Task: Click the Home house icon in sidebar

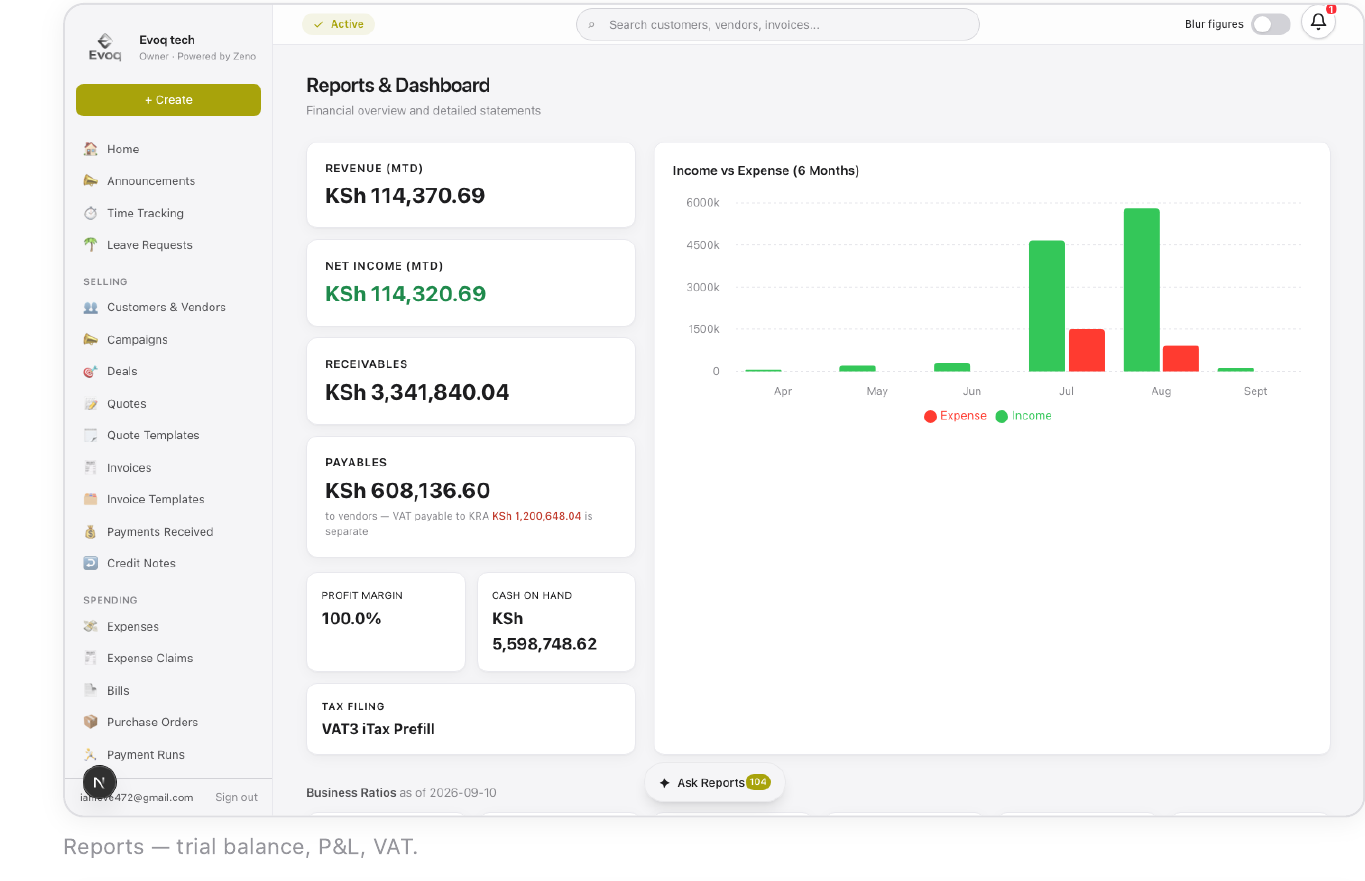Action: click(x=91, y=149)
